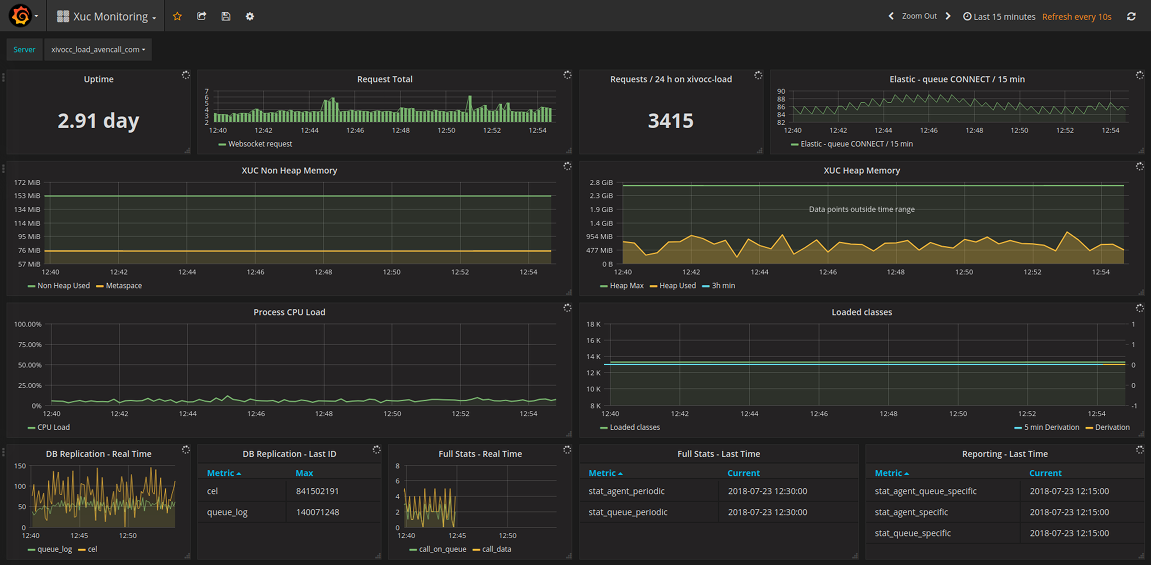Viewport: 1151px width, 565px height.
Task: Sort Reporting table by Metric column header
Action: 889,473
